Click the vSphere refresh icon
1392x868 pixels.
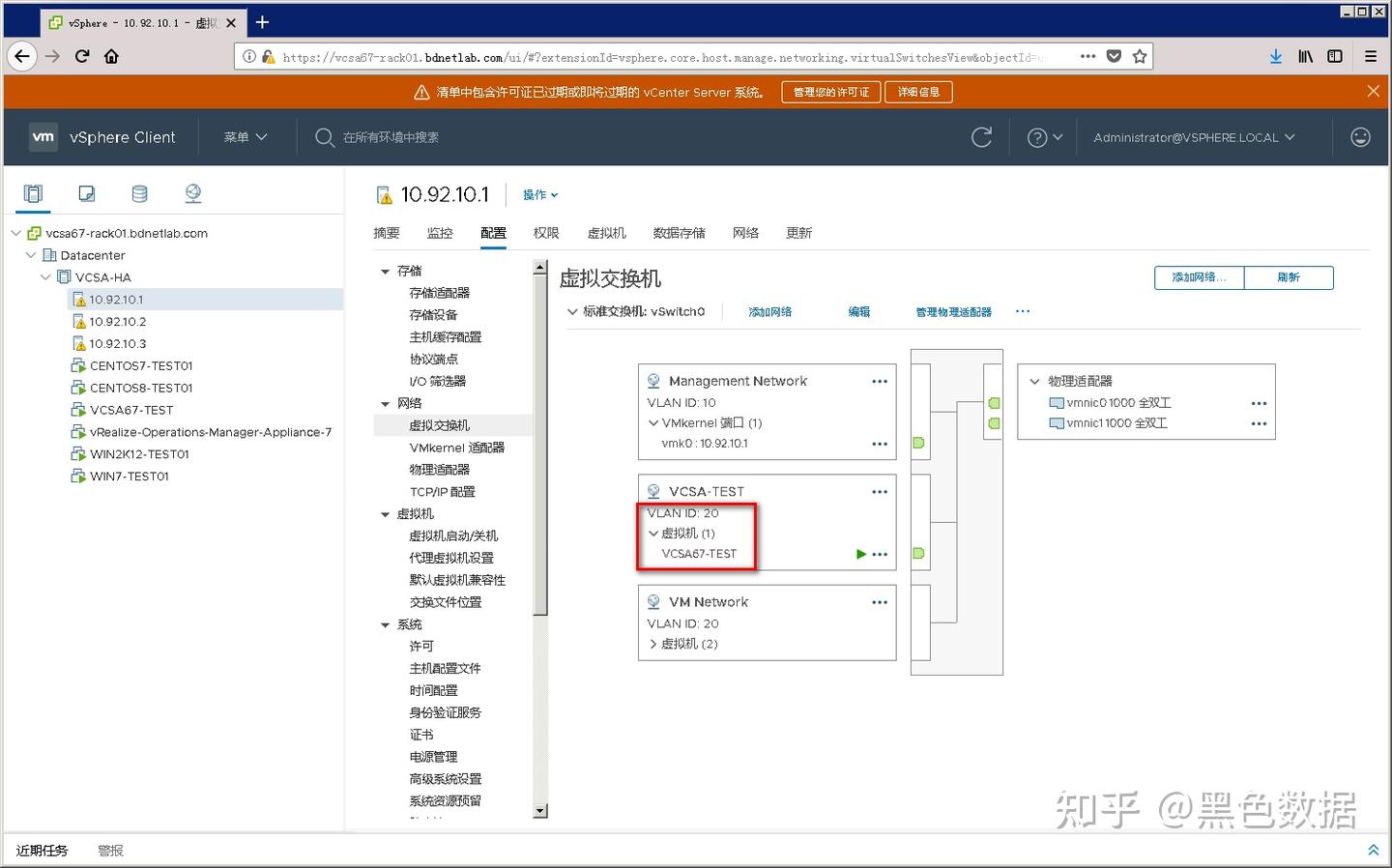click(x=981, y=137)
